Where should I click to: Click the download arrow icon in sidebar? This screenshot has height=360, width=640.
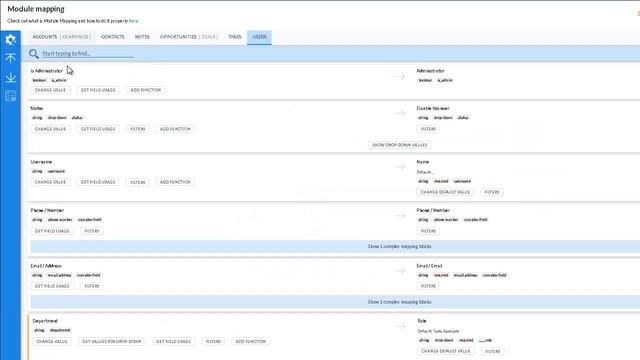click(x=11, y=77)
